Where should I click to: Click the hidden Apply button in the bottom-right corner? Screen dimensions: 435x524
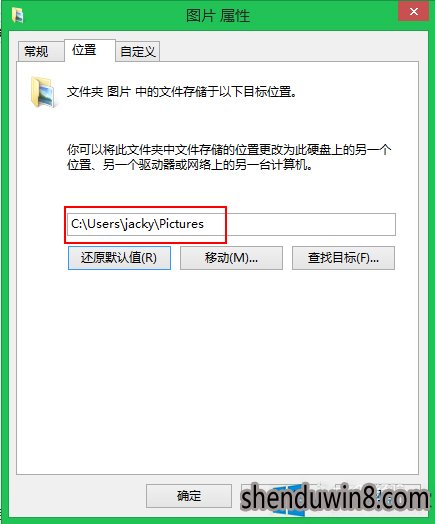click(378, 496)
